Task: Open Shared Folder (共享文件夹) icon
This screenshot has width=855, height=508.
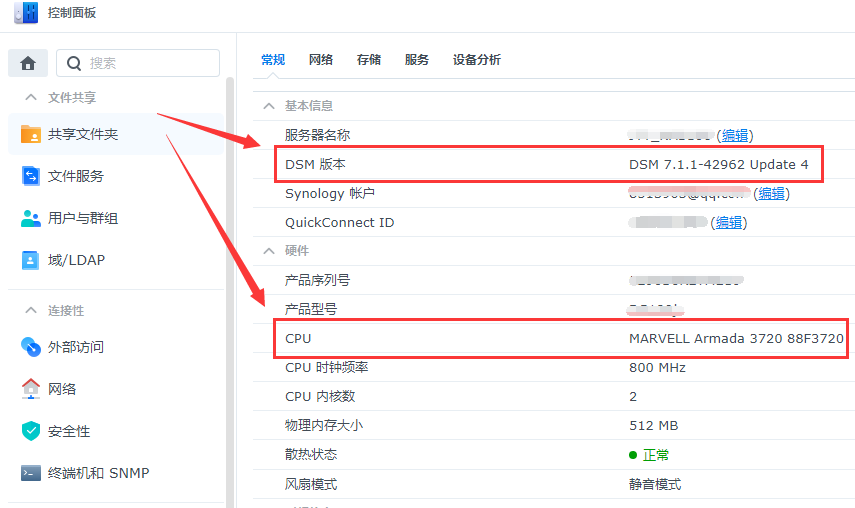Action: tap(31, 134)
